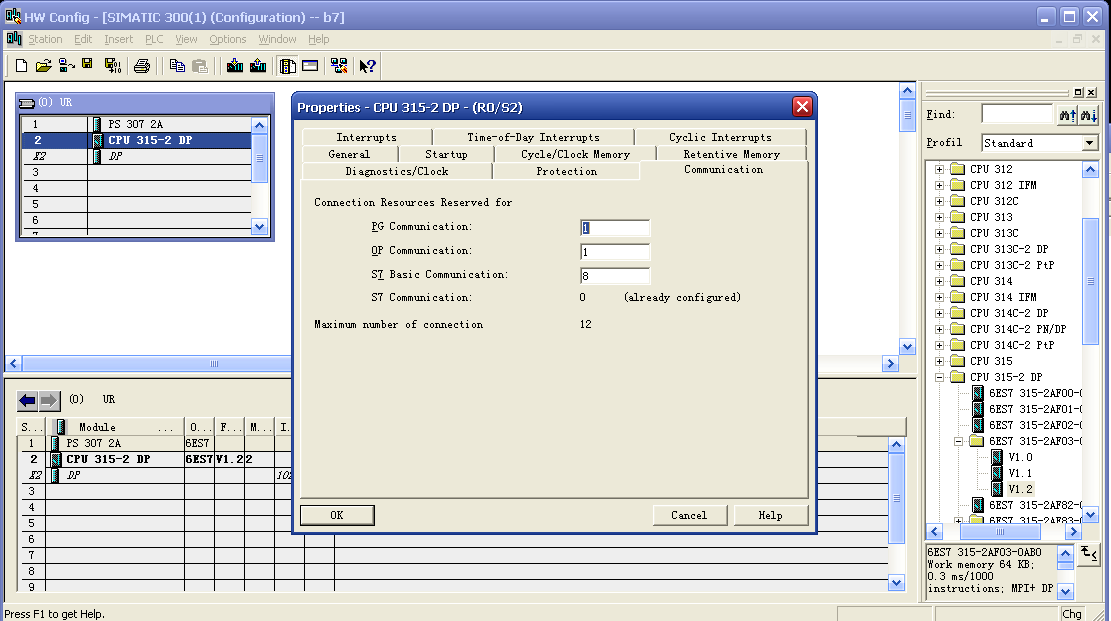Switch to the Cycle/Clock Memory tab
1111x621 pixels.
575,154
